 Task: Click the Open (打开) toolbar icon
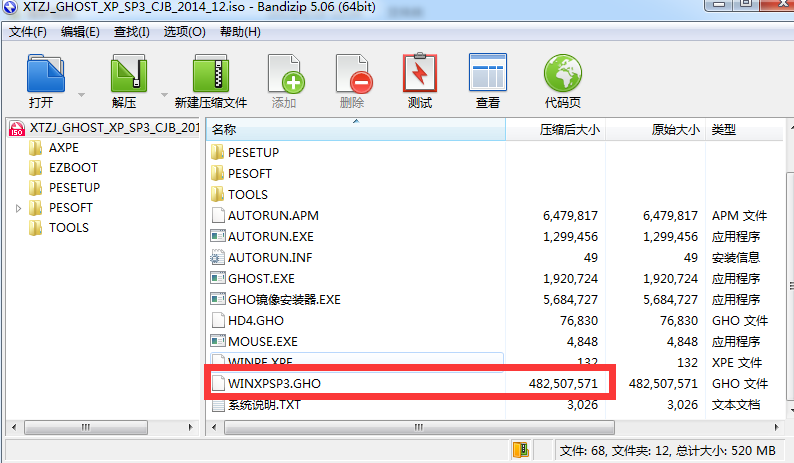46,74
